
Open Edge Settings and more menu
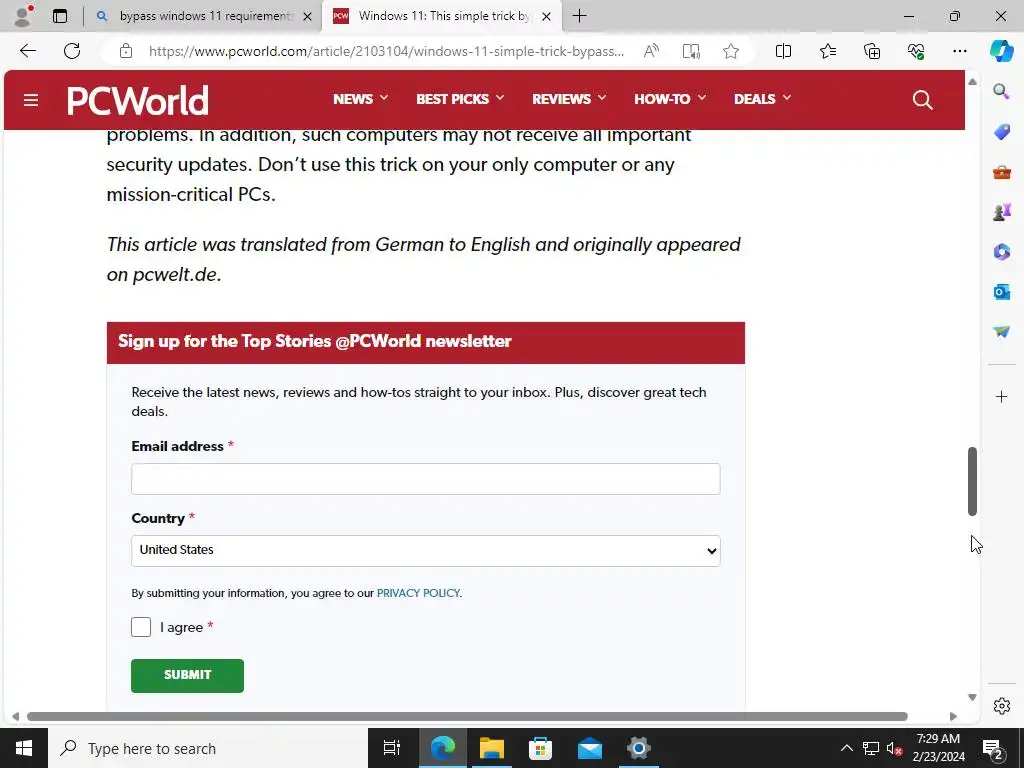[959, 51]
